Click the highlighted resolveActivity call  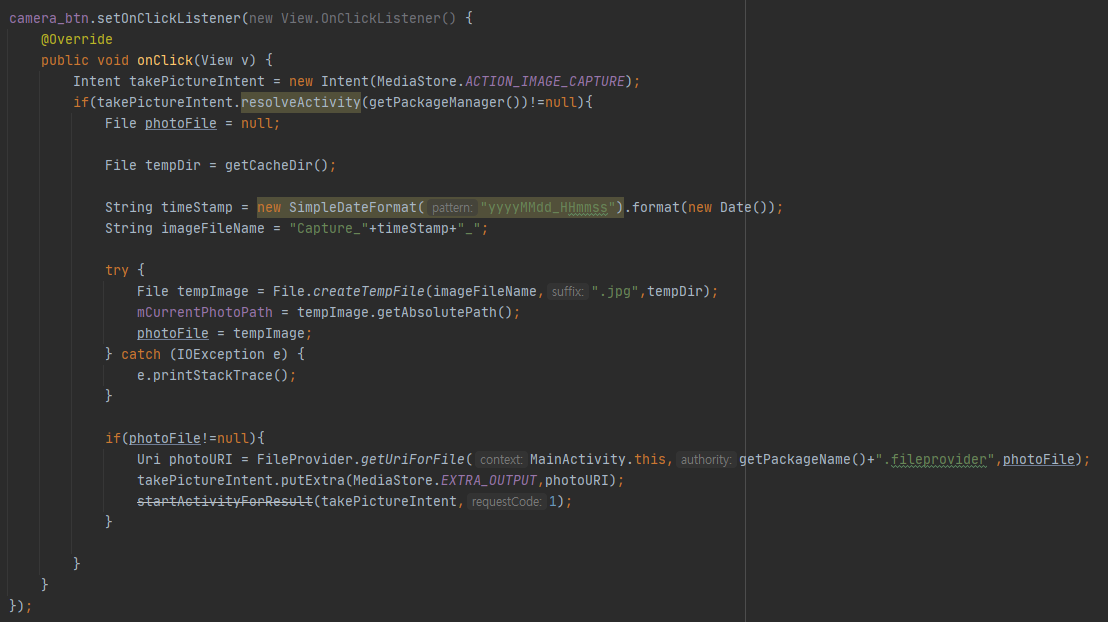click(x=301, y=102)
